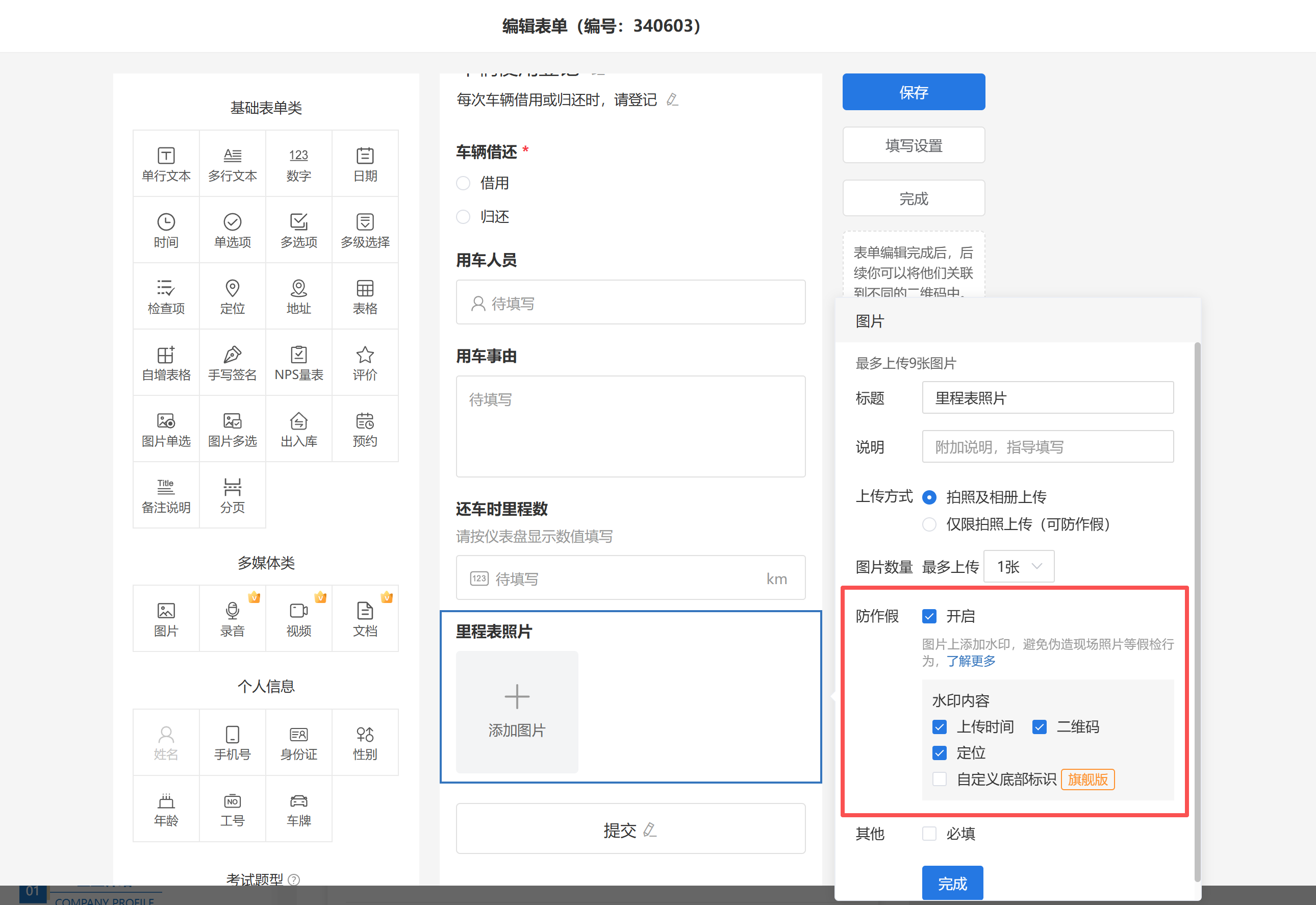Open the max image count dropdown

pyautogui.click(x=1019, y=566)
